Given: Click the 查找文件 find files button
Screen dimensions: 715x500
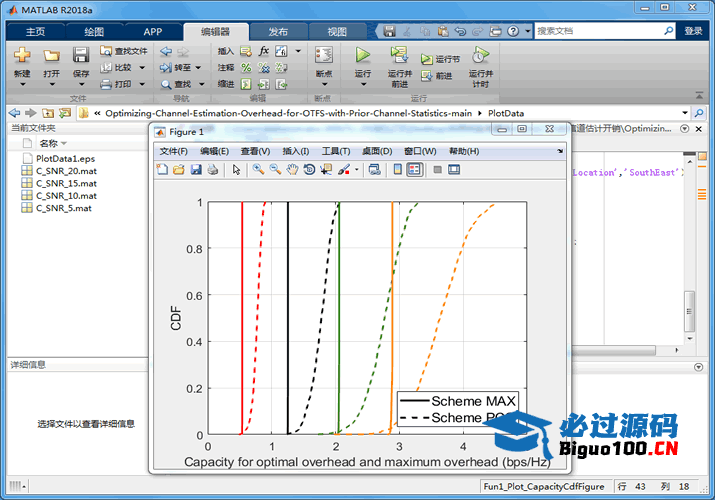Looking at the screenshot, I should pyautogui.click(x=123, y=51).
